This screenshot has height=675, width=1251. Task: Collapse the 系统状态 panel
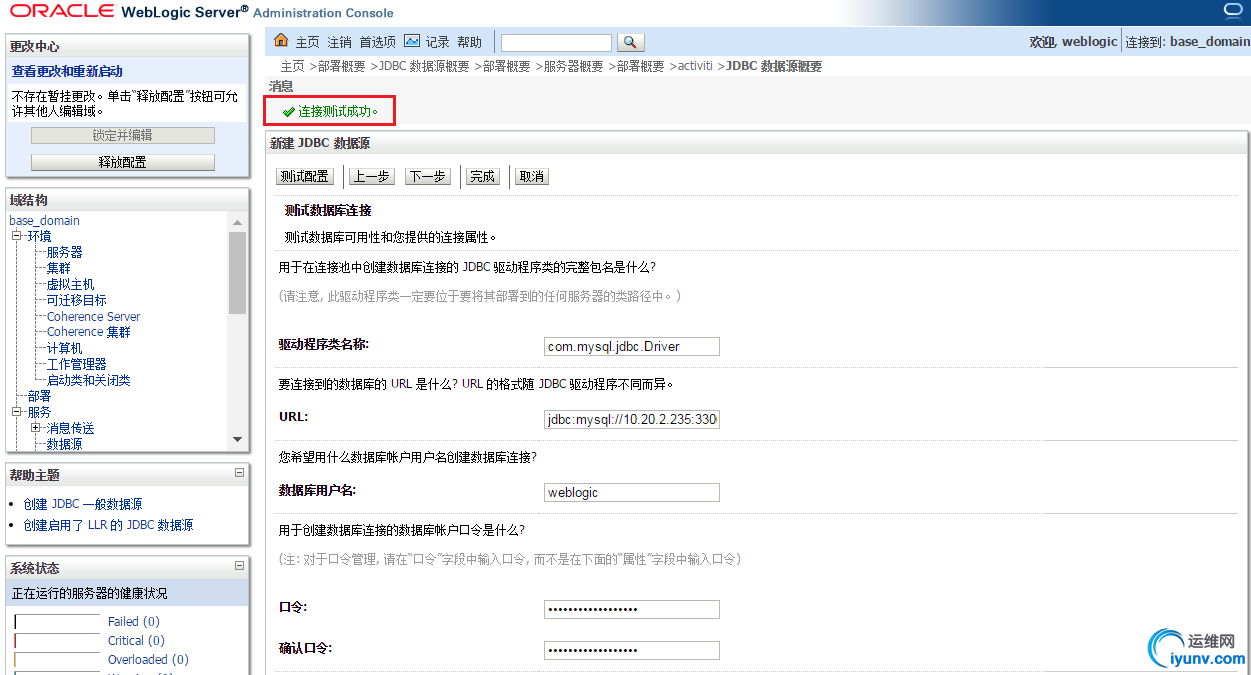pos(239,566)
